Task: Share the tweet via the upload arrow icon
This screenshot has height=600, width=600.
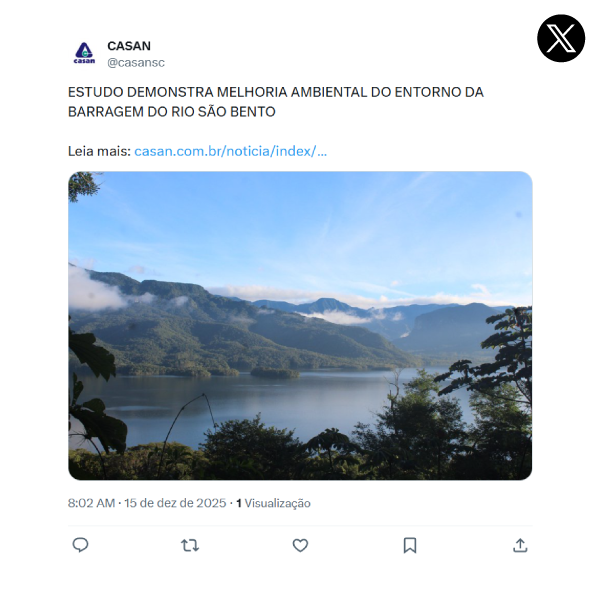Action: tap(520, 545)
